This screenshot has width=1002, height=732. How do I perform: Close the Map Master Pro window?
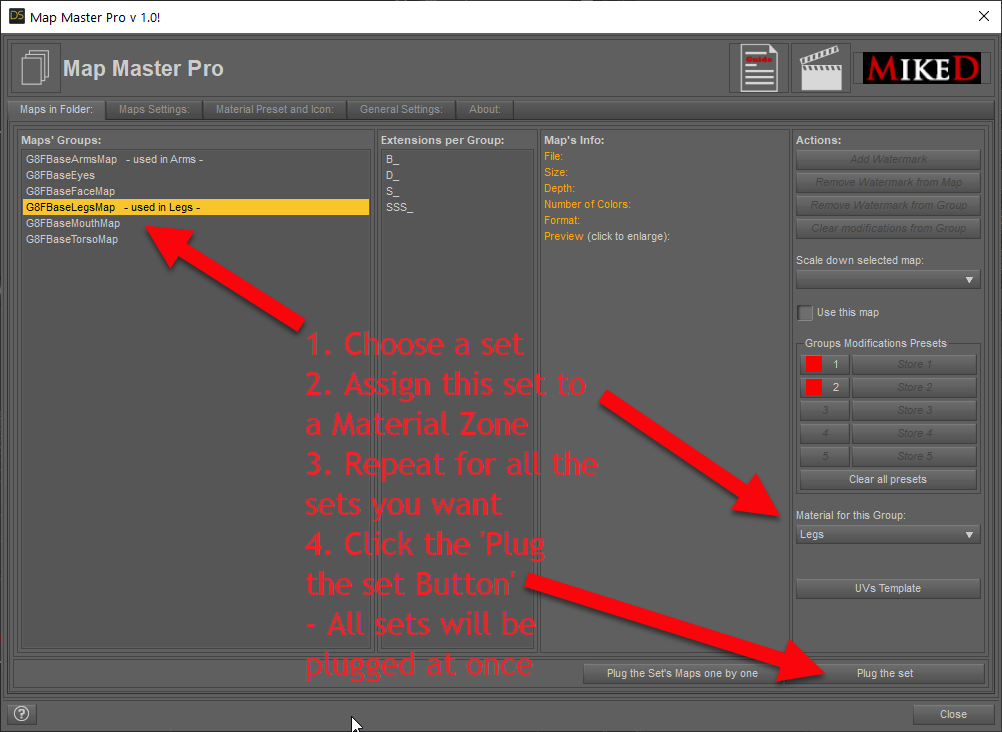(983, 16)
